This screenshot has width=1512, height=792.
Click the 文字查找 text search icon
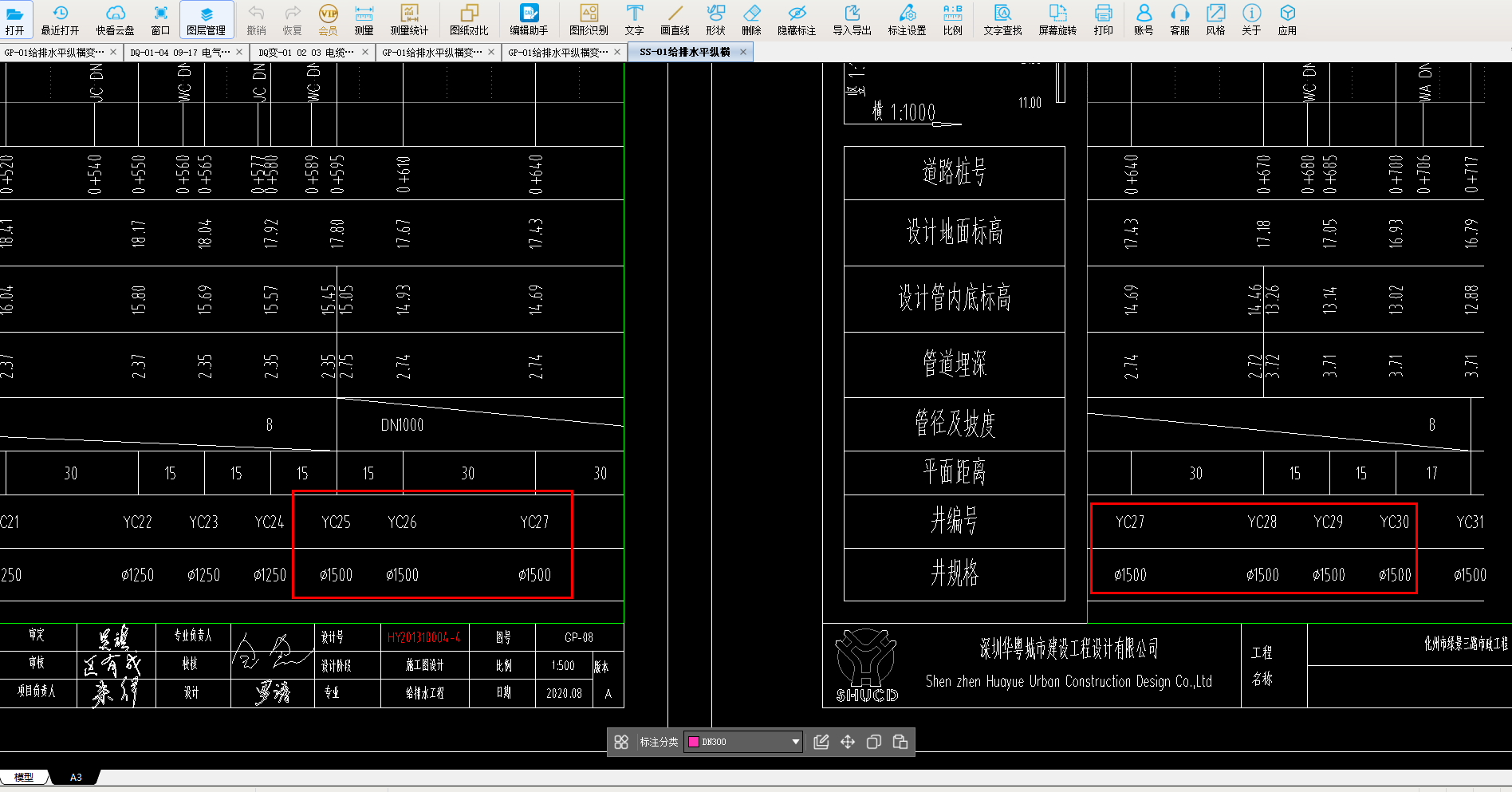coord(1002,20)
